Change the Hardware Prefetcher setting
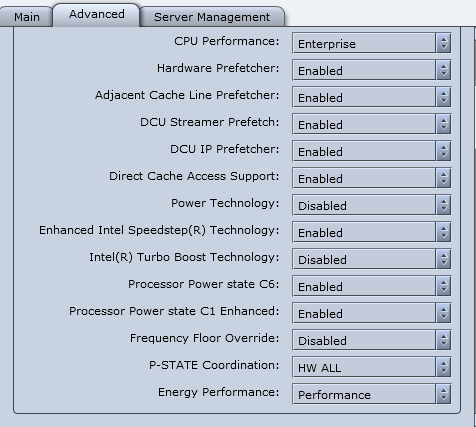476x427 pixels. point(372,70)
